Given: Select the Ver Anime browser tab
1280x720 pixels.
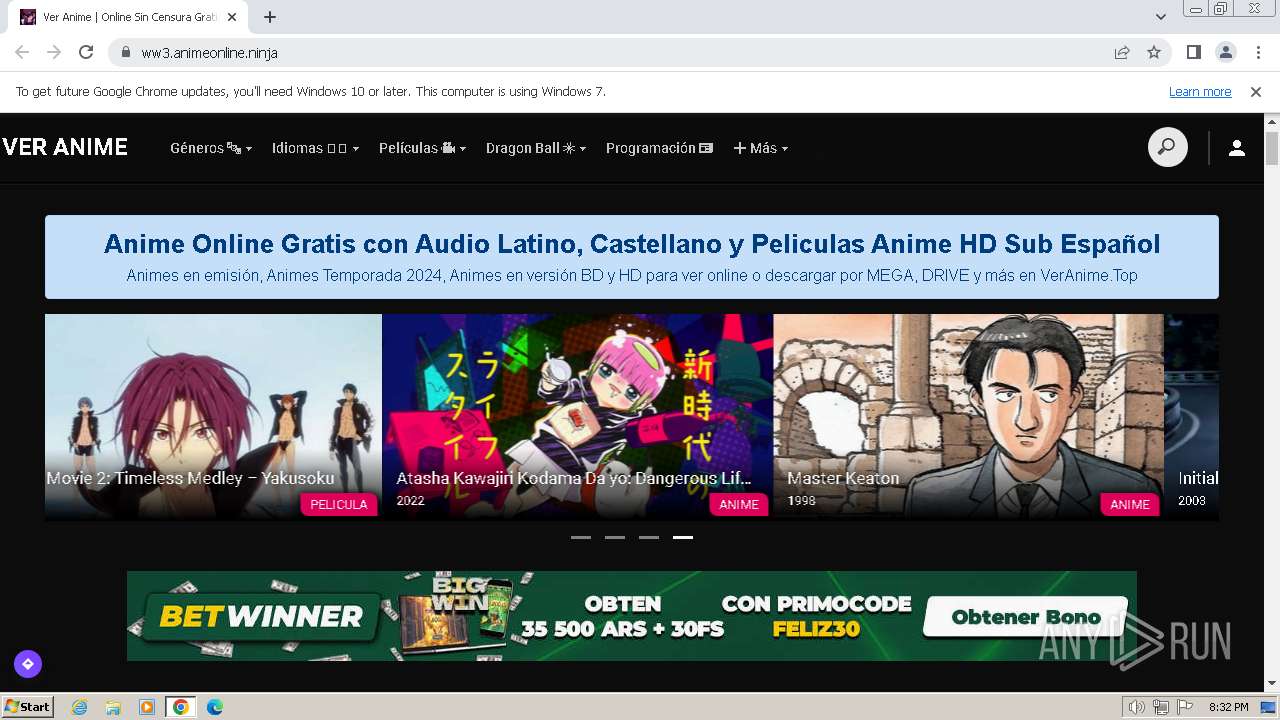Looking at the screenshot, I should [x=130, y=17].
